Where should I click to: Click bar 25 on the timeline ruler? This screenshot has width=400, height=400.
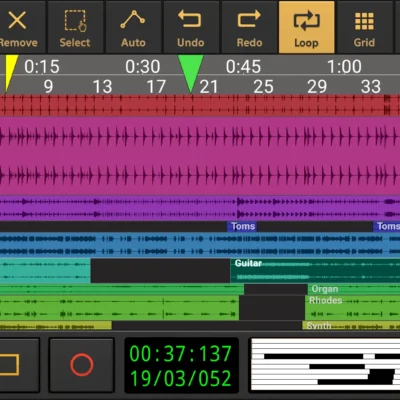click(x=263, y=87)
